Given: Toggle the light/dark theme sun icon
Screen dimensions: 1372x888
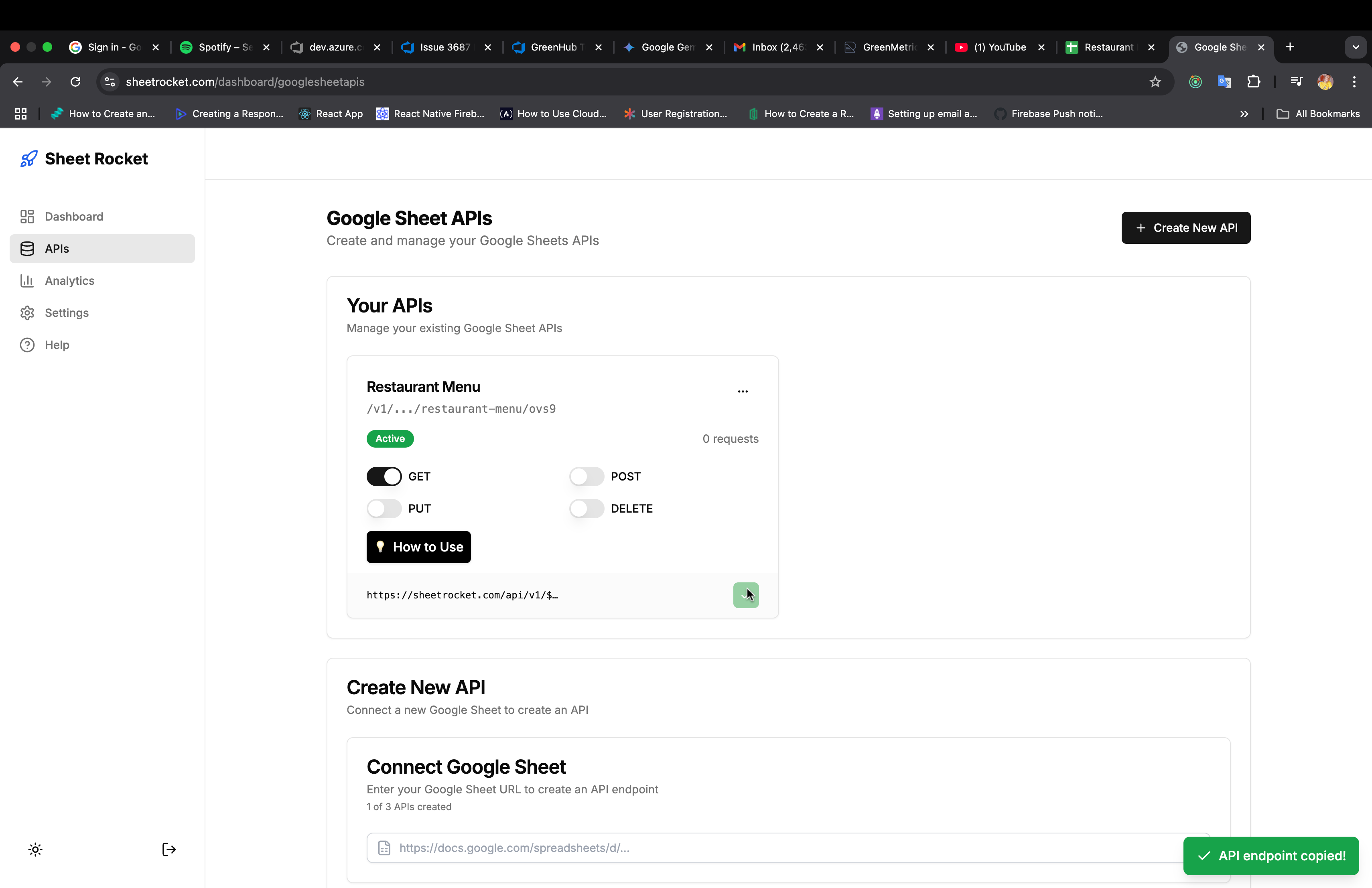Looking at the screenshot, I should pyautogui.click(x=35, y=849).
